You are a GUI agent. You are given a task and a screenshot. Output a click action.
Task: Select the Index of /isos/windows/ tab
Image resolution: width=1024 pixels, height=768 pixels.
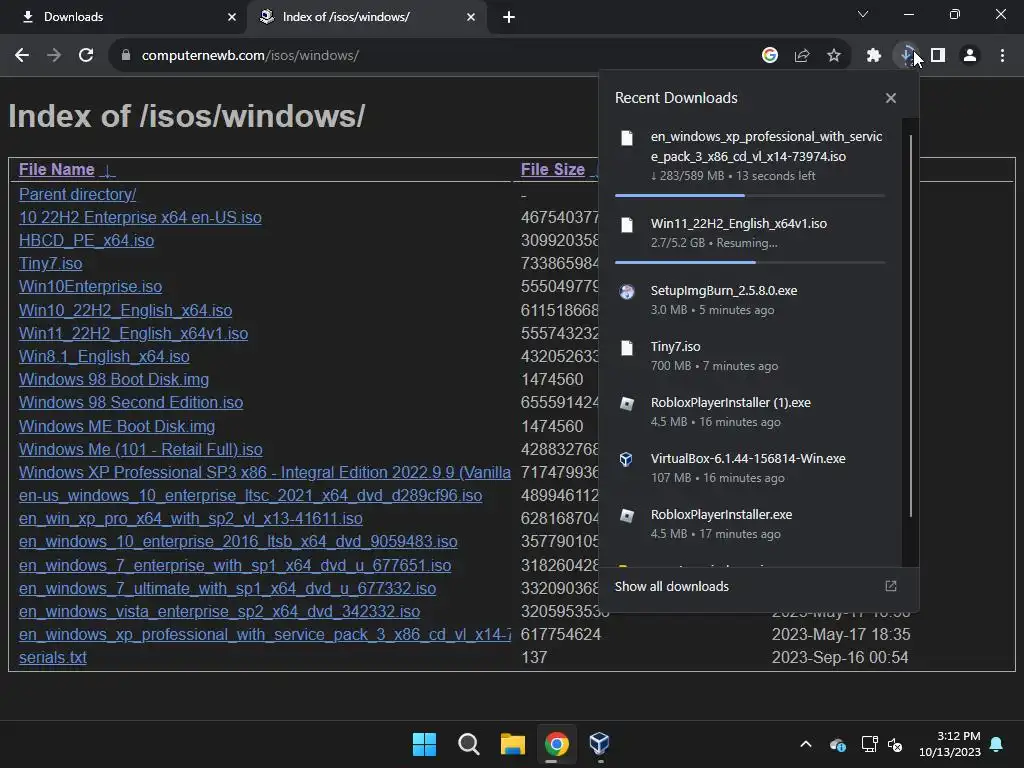(x=366, y=17)
